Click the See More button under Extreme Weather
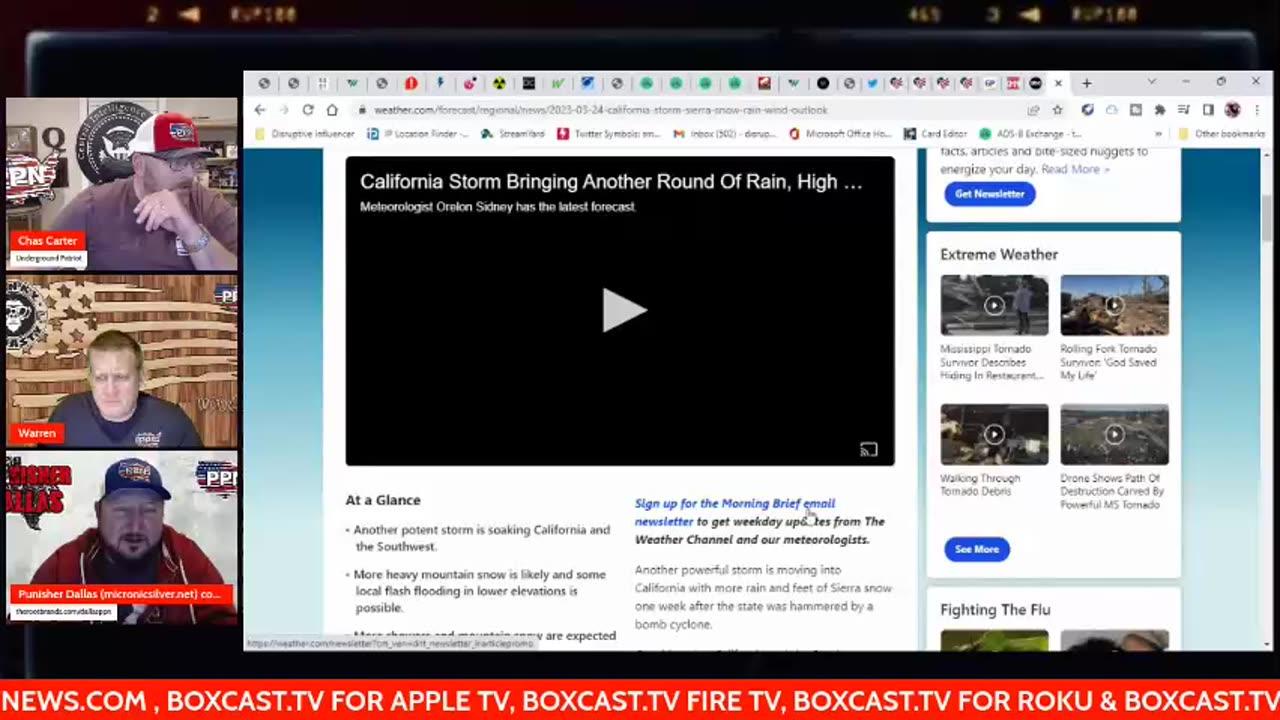The height and width of the screenshot is (720, 1280). 976,549
